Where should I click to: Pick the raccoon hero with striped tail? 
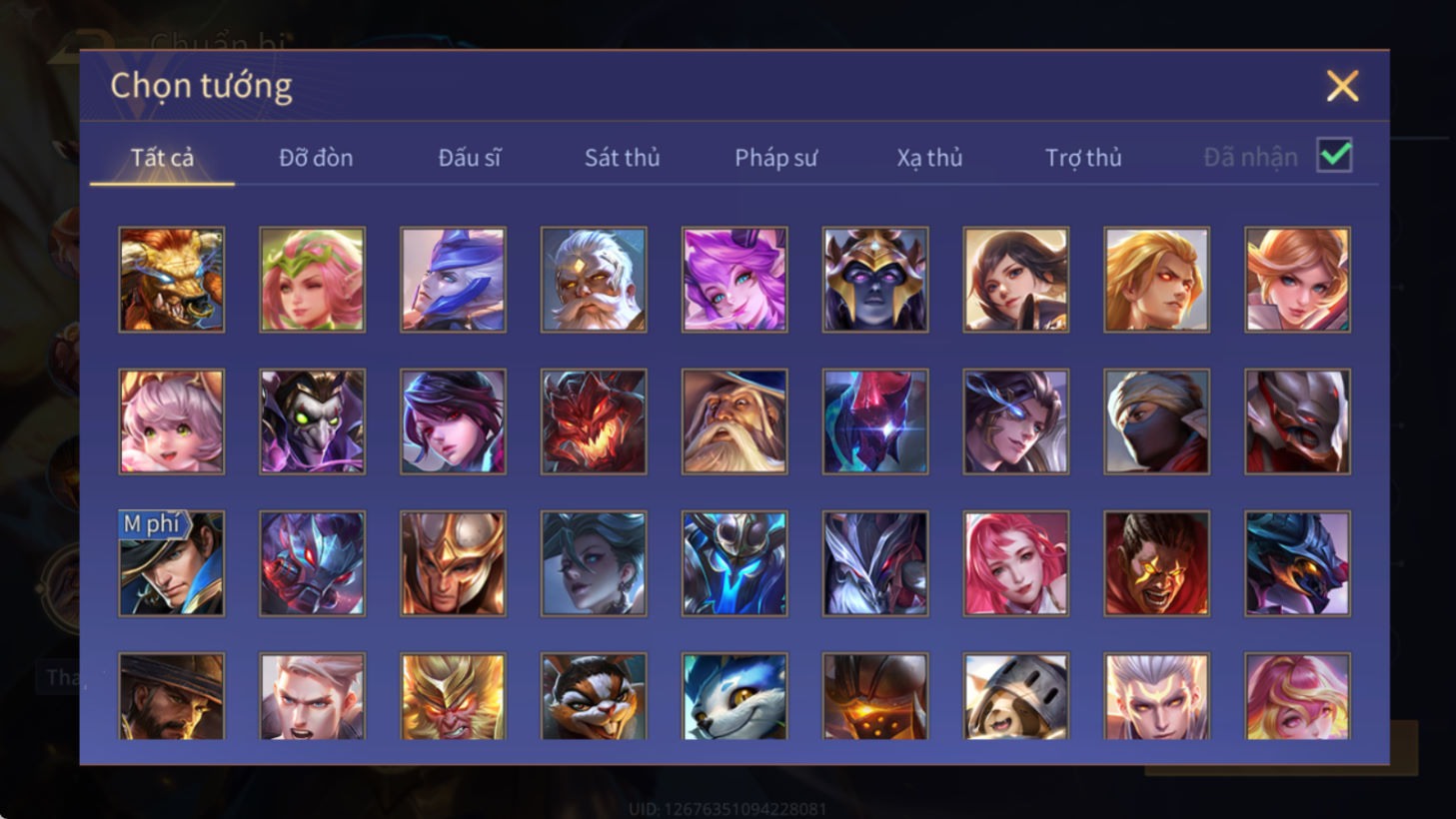(594, 696)
